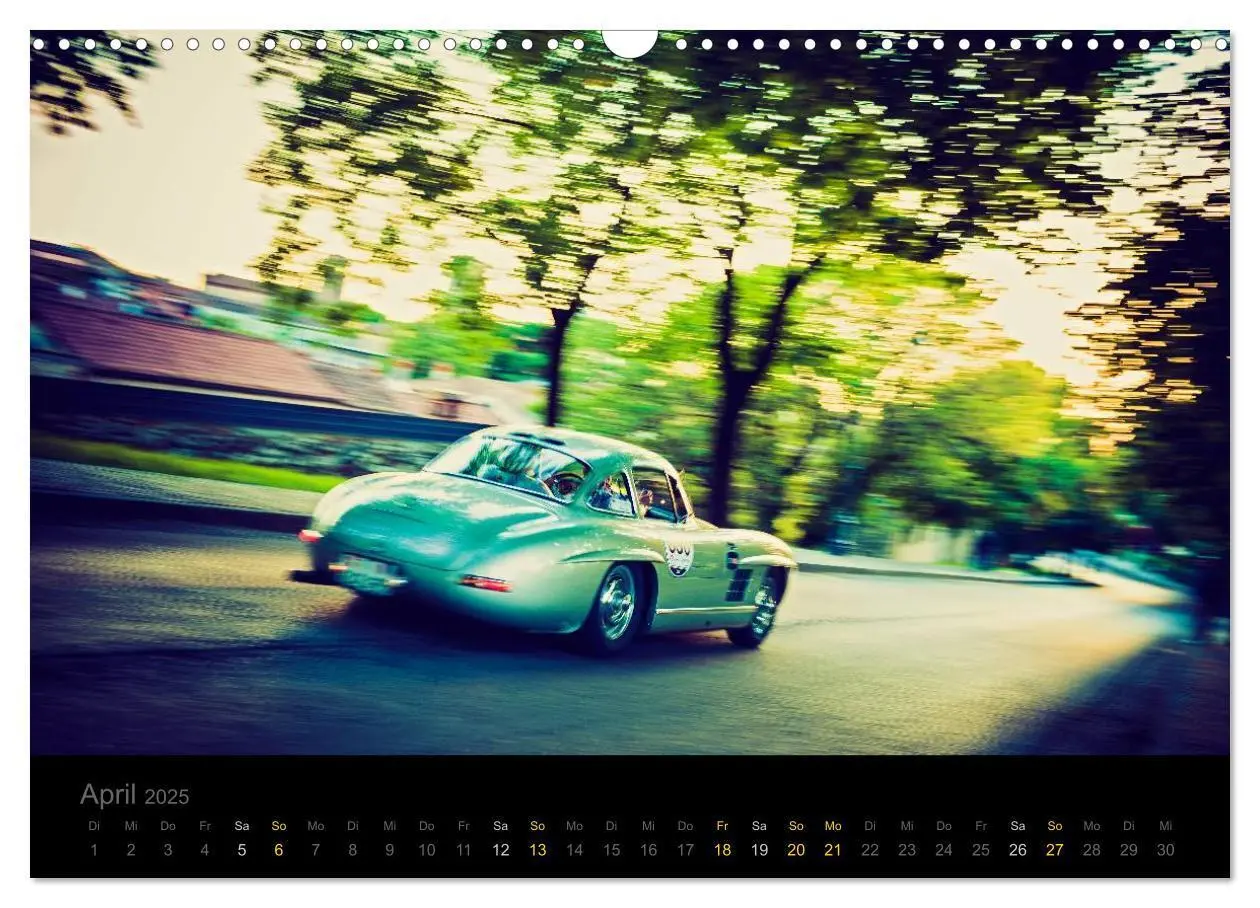
Task: Select the highlighted Monday date 21
Action: coord(833,850)
